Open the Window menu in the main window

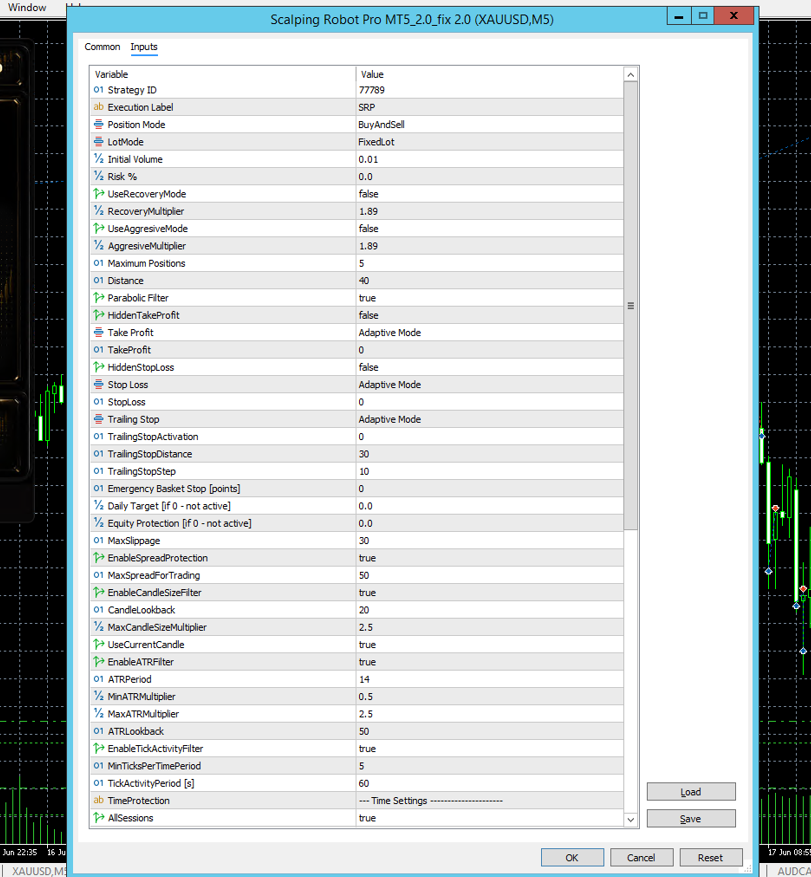tap(27, 7)
